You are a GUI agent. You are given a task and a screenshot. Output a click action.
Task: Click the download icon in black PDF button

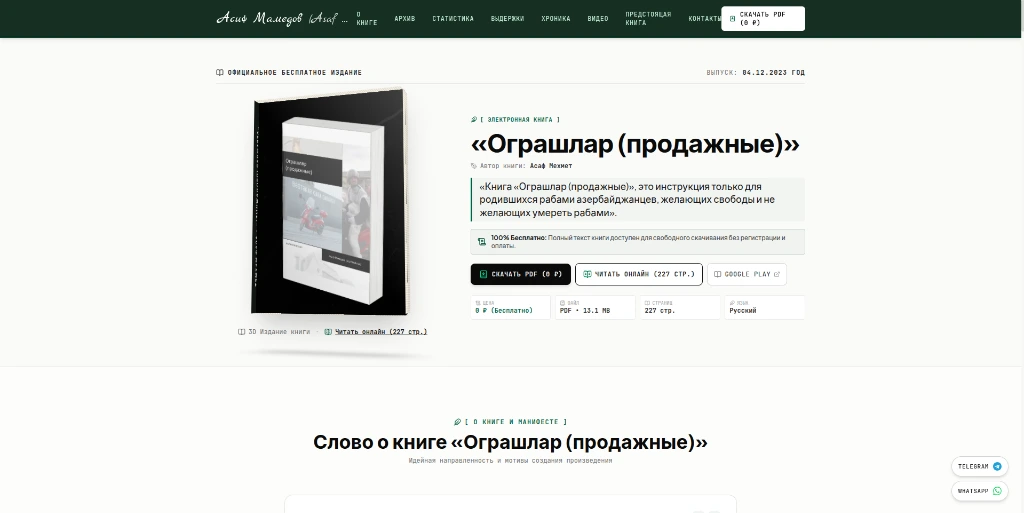(483, 274)
